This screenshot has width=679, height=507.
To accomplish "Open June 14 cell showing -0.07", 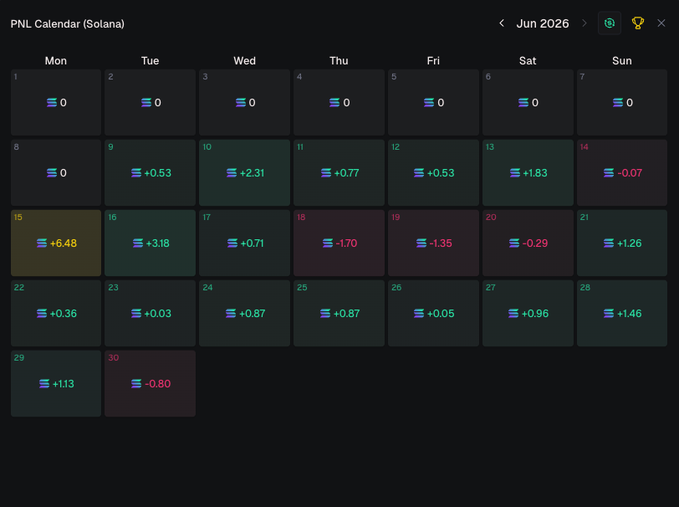I will (622, 173).
